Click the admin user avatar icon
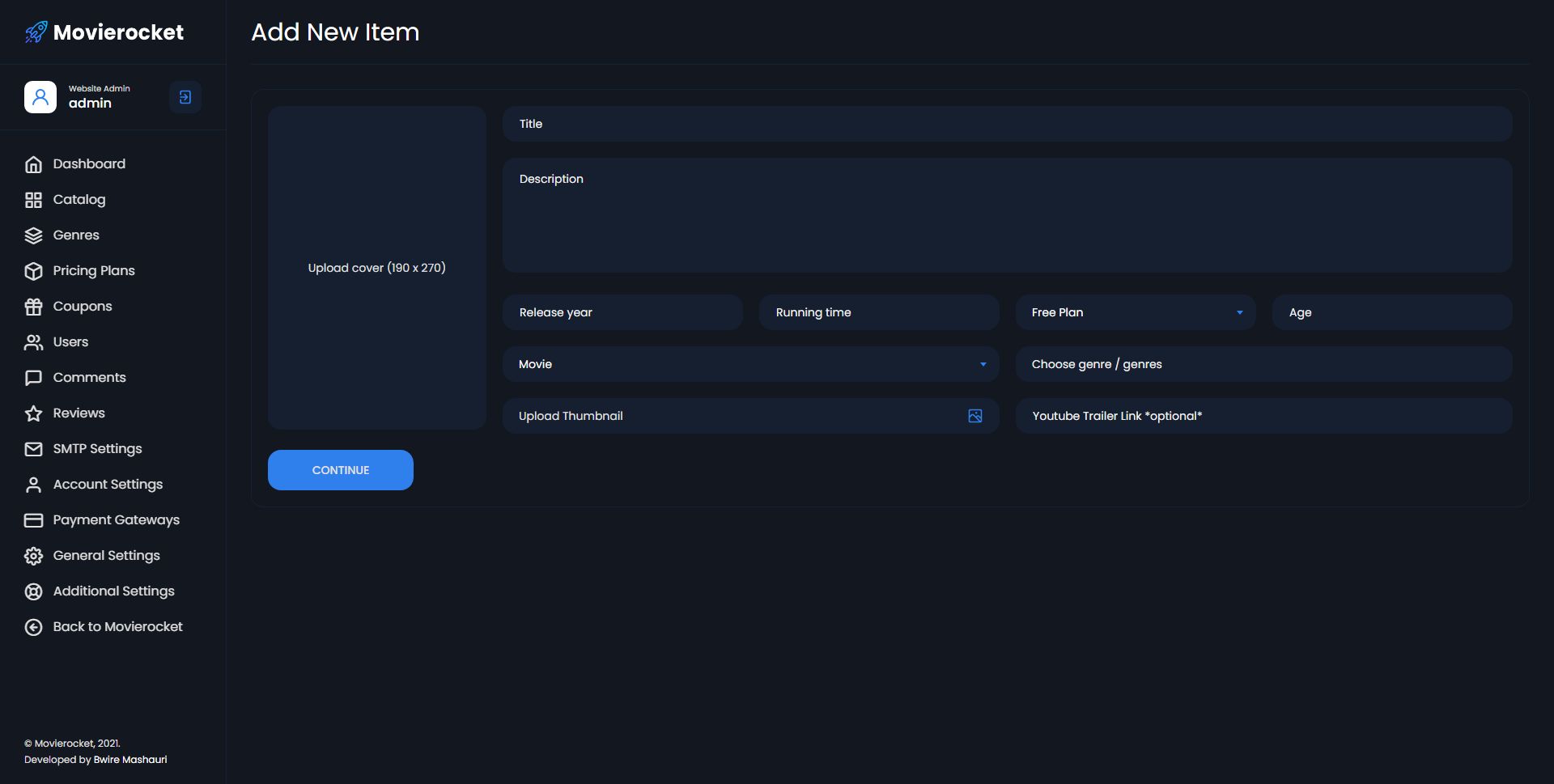The image size is (1554, 784). [x=40, y=97]
